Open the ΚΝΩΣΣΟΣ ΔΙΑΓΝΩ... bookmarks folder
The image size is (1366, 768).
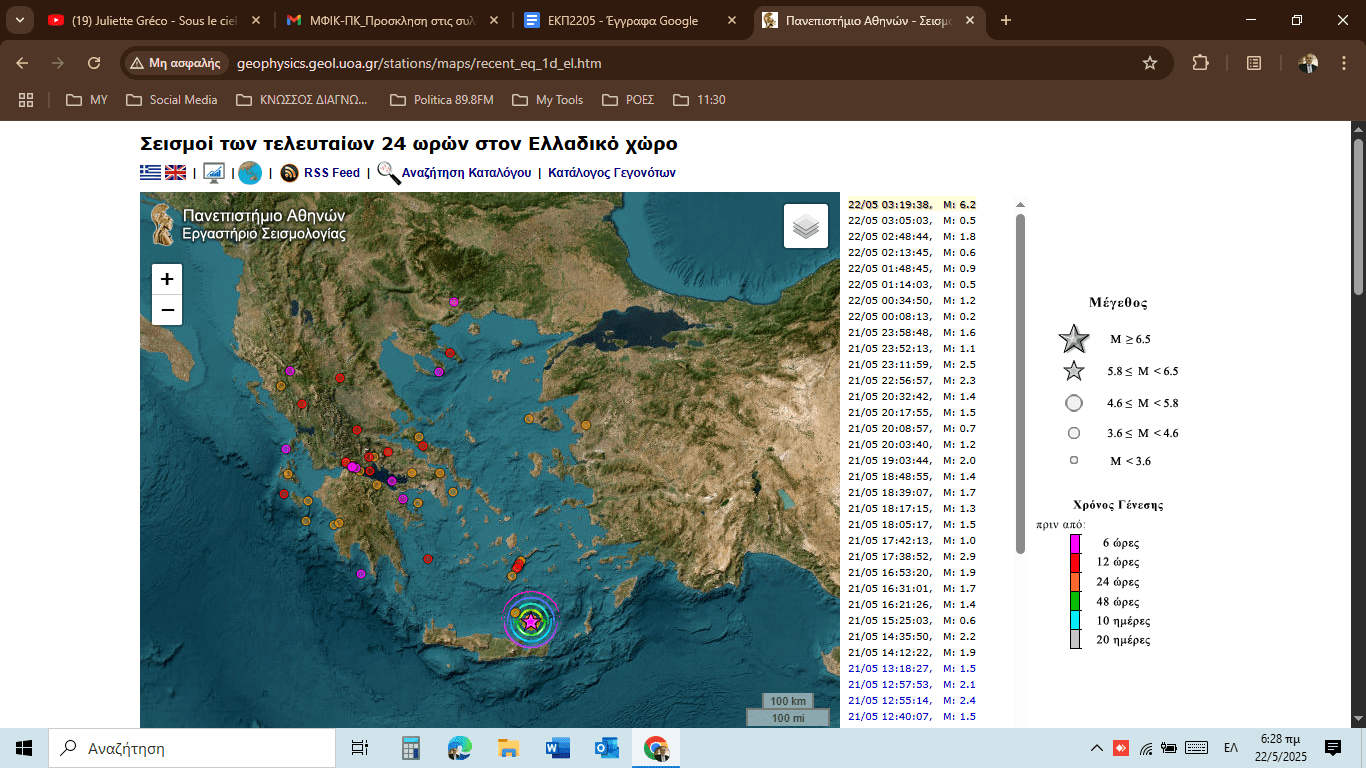coord(302,100)
